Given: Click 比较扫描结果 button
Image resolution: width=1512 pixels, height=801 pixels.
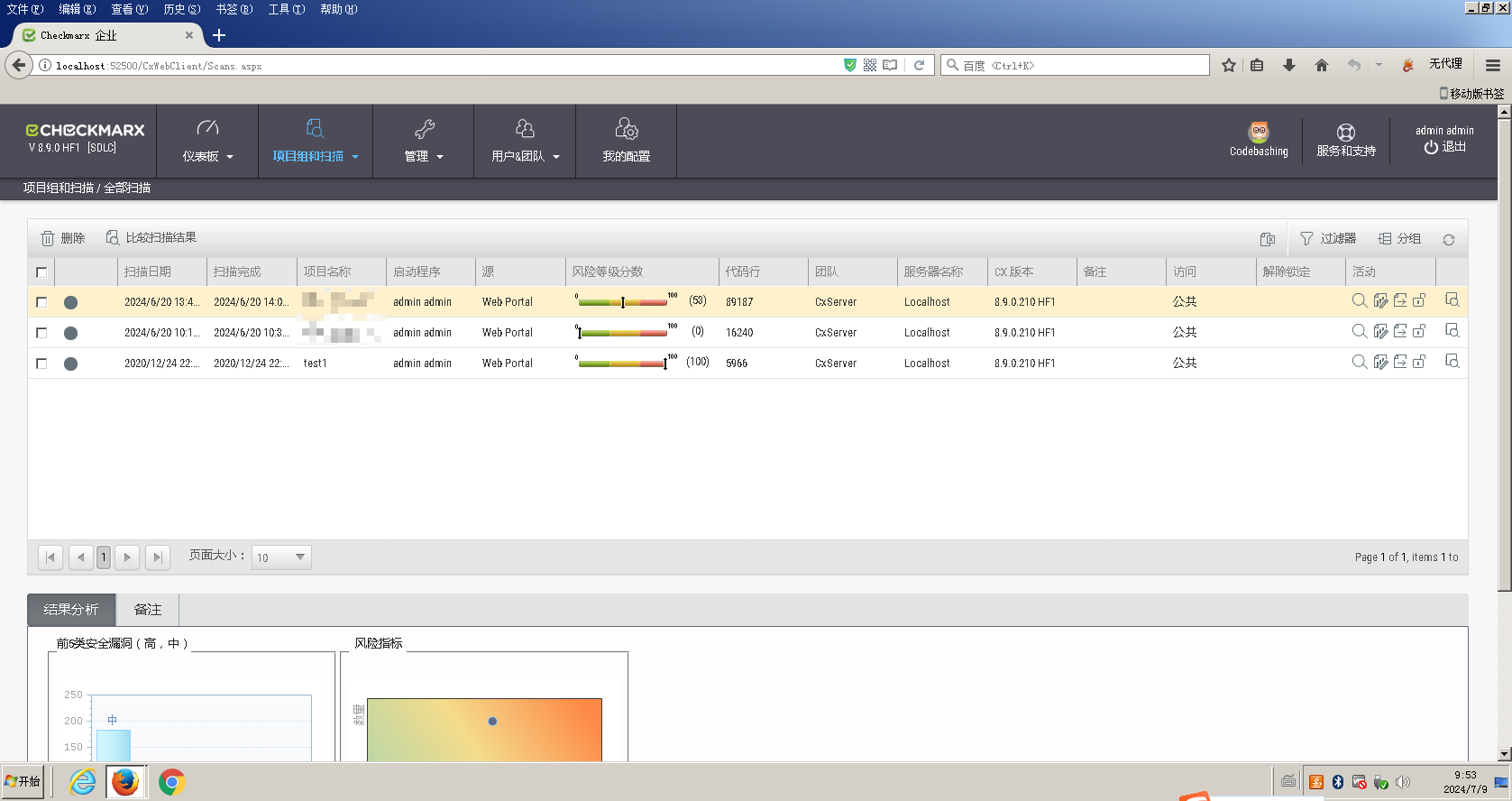Looking at the screenshot, I should 151,237.
